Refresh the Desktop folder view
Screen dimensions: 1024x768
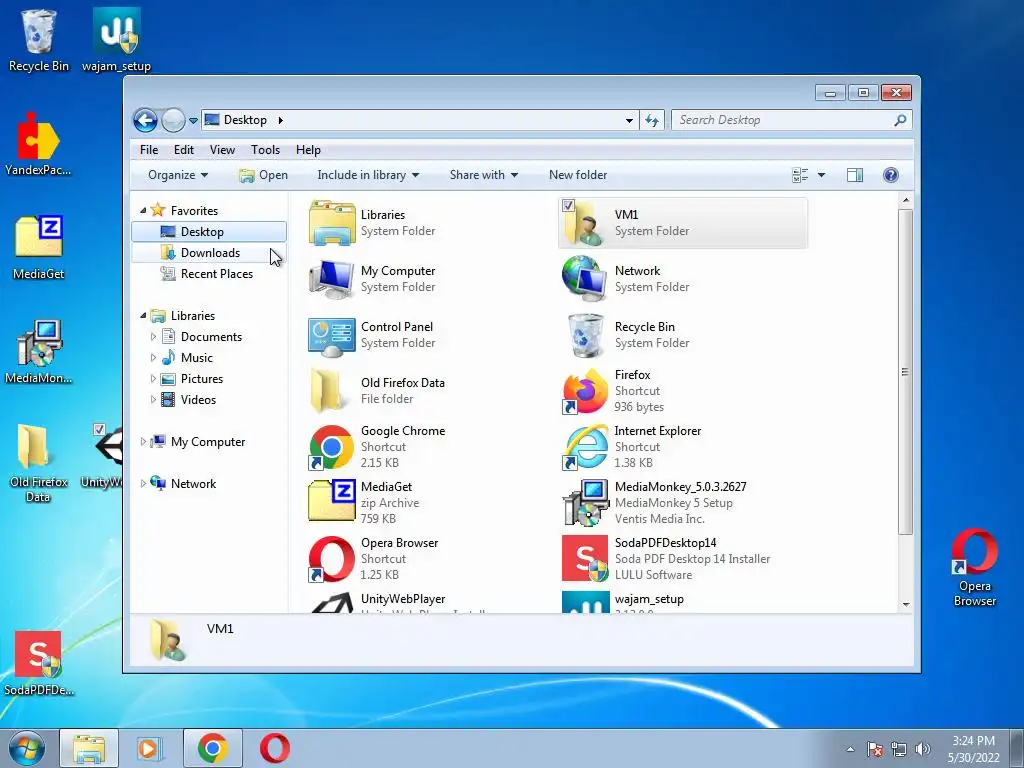[x=652, y=120]
